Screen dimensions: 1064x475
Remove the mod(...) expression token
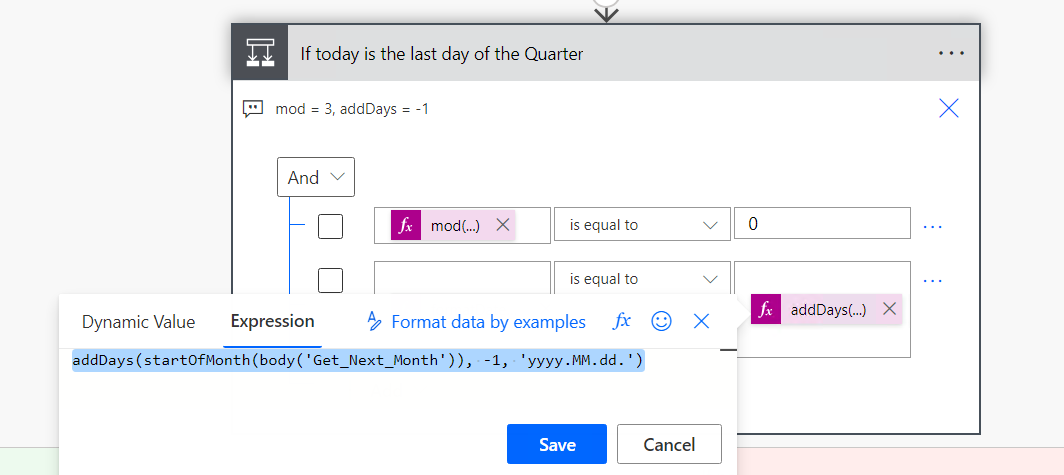coord(503,225)
